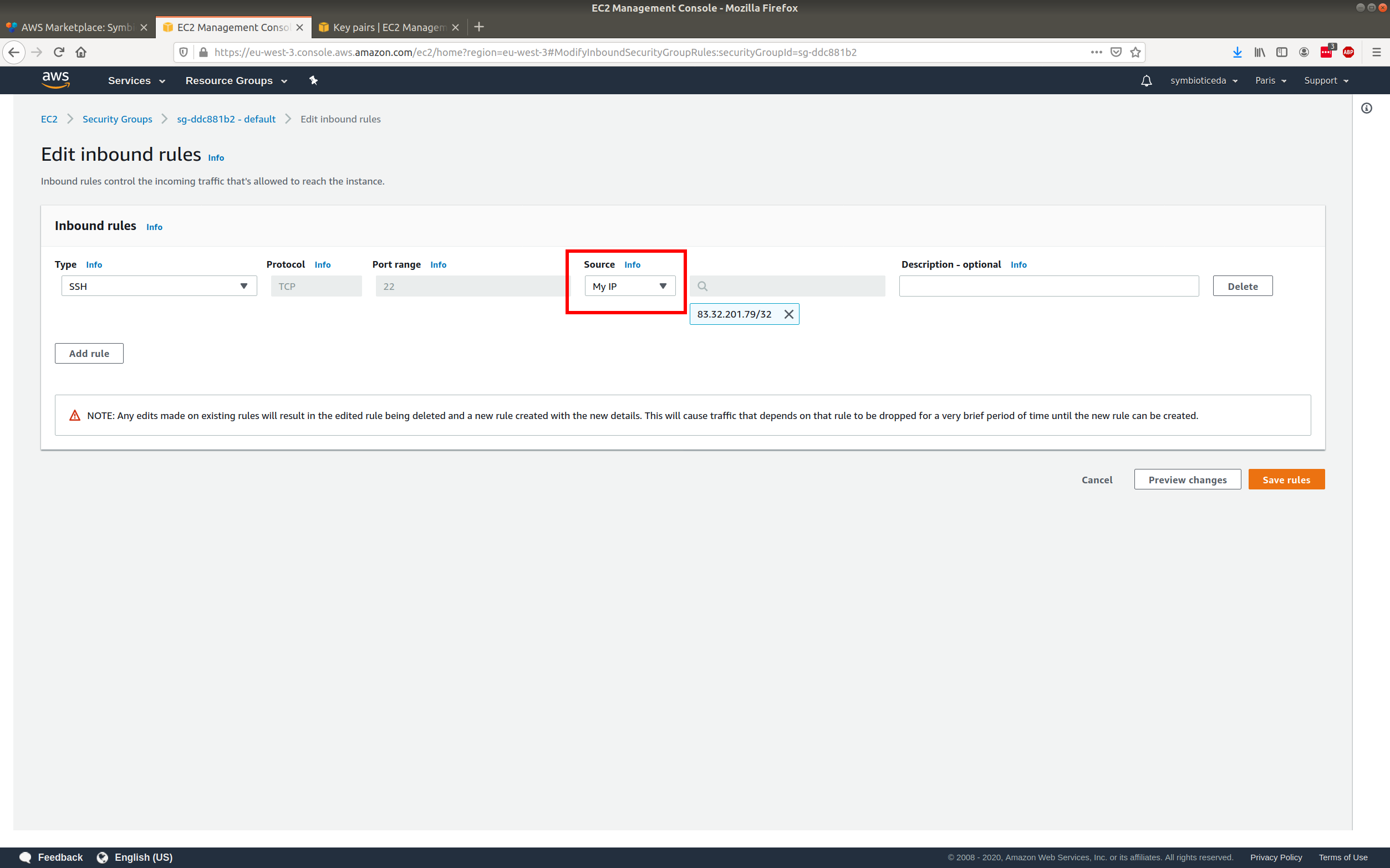
Task: Expand the Resource Groups menu
Action: tap(236, 81)
